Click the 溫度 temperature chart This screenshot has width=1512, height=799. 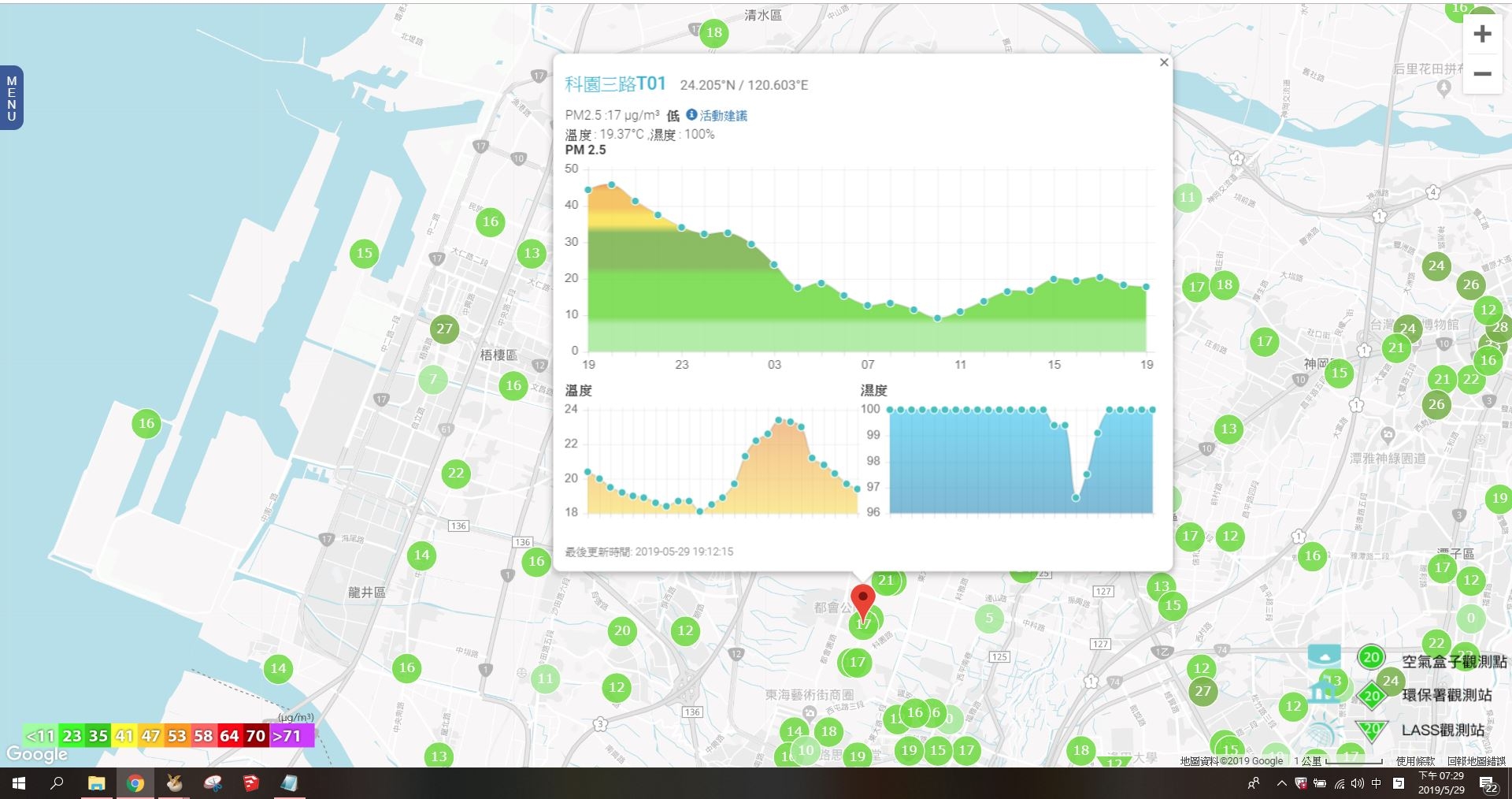point(722,461)
